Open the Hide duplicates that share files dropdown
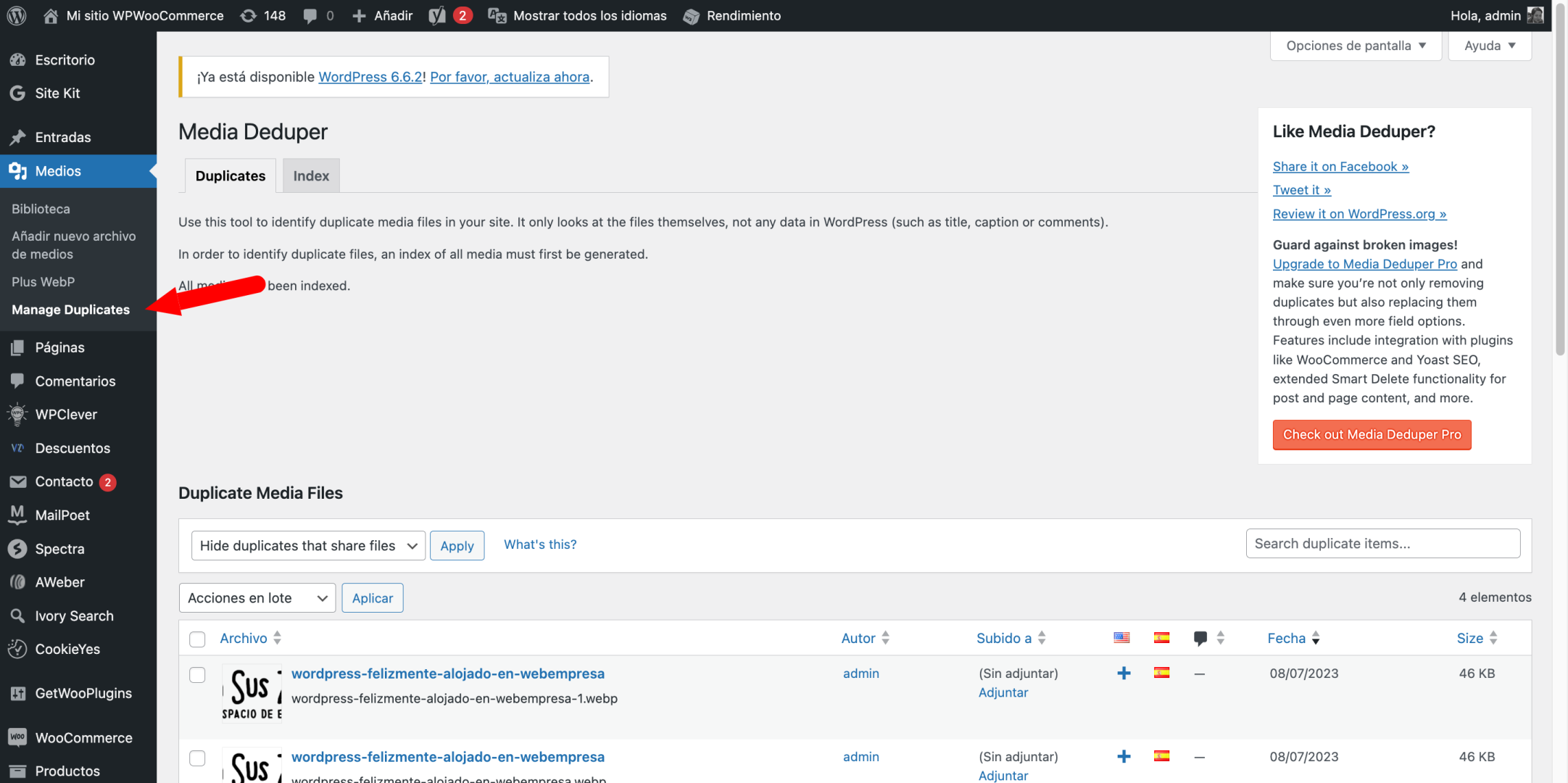Image resolution: width=1568 pixels, height=783 pixels. click(308, 546)
